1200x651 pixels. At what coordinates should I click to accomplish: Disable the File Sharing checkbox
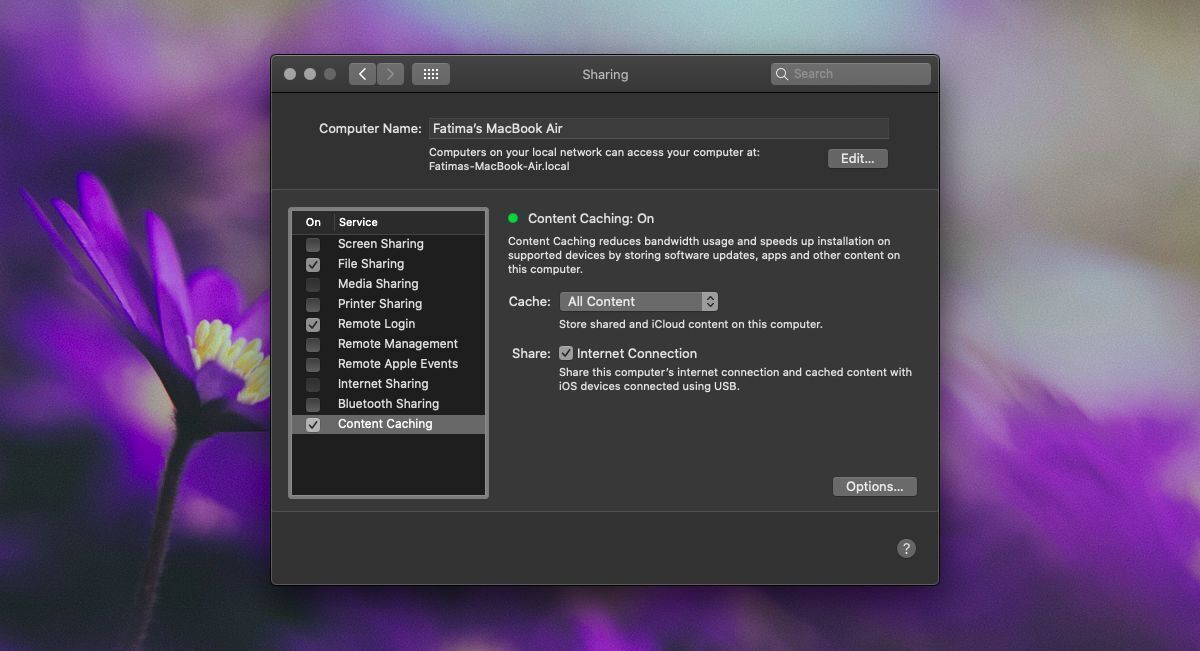point(313,264)
